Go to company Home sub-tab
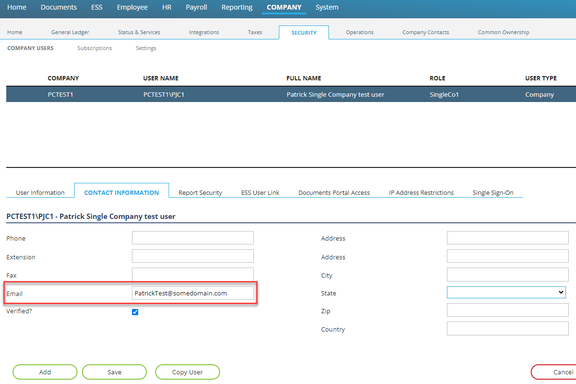Image resolution: width=576 pixels, height=384 pixels. tap(15, 32)
